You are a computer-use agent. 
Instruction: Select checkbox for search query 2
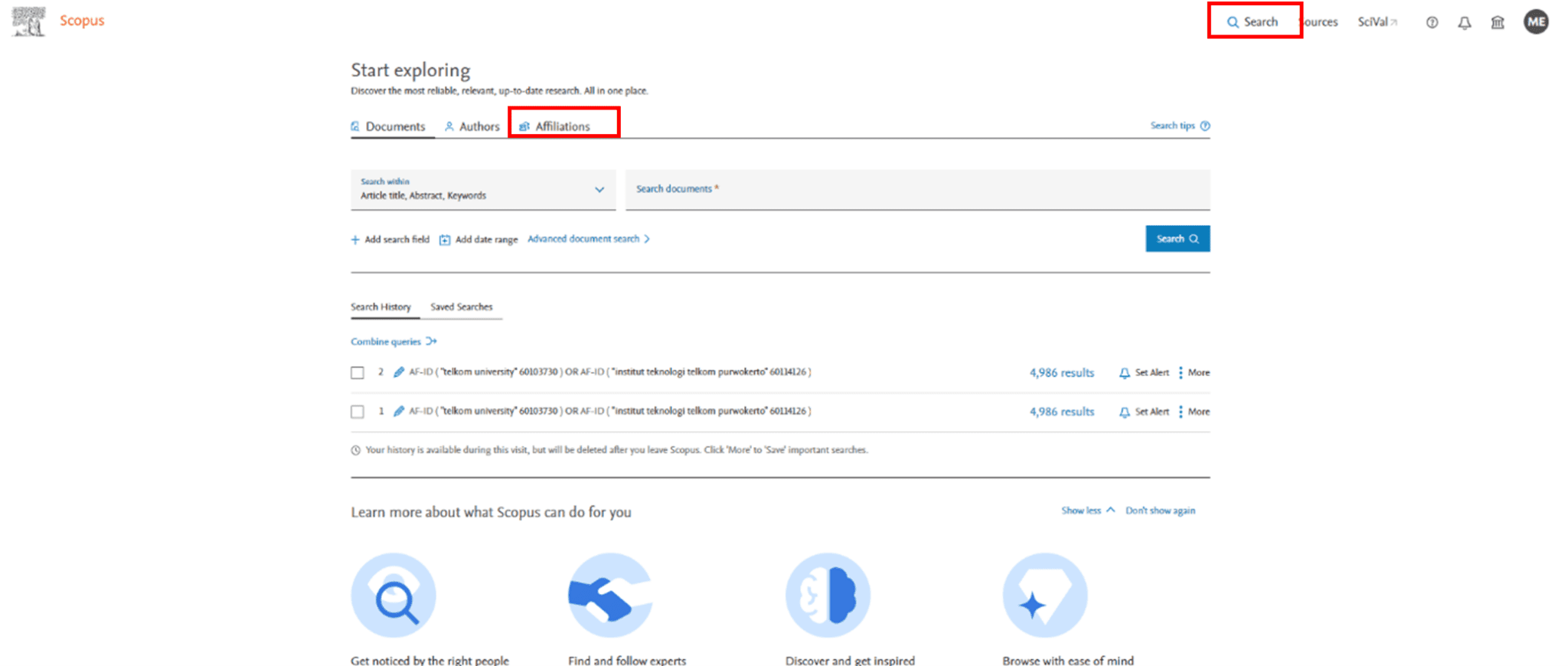click(358, 373)
